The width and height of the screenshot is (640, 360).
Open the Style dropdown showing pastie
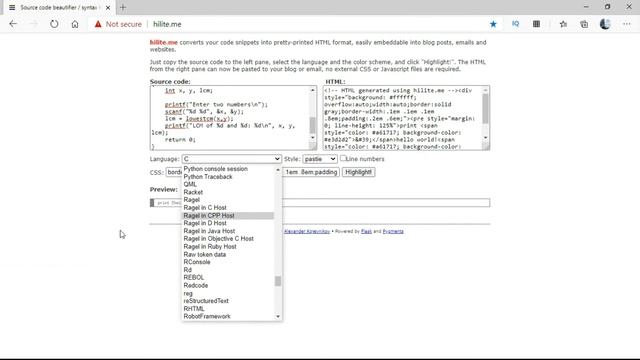click(x=320, y=159)
